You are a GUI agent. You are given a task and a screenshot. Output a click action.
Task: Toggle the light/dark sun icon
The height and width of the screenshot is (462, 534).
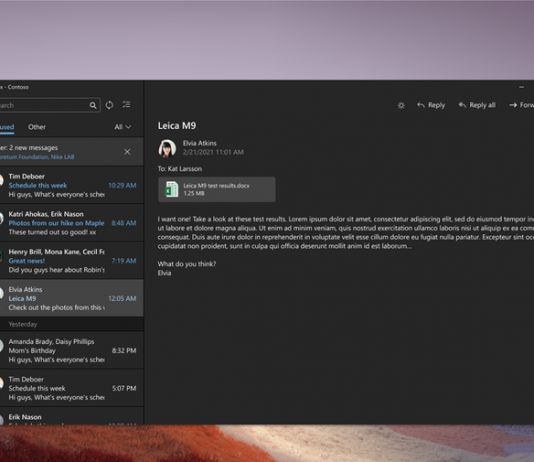[x=401, y=106]
